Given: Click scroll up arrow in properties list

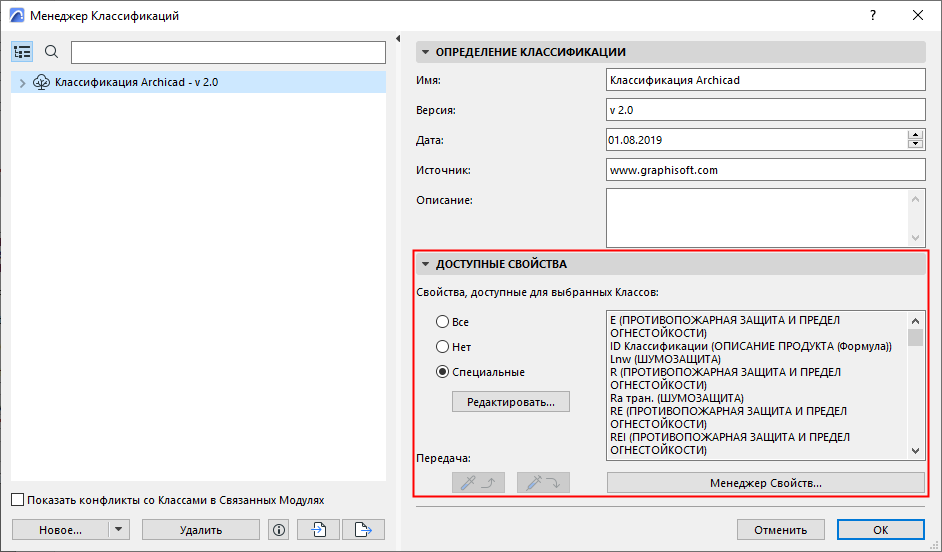Looking at the screenshot, I should (915, 321).
